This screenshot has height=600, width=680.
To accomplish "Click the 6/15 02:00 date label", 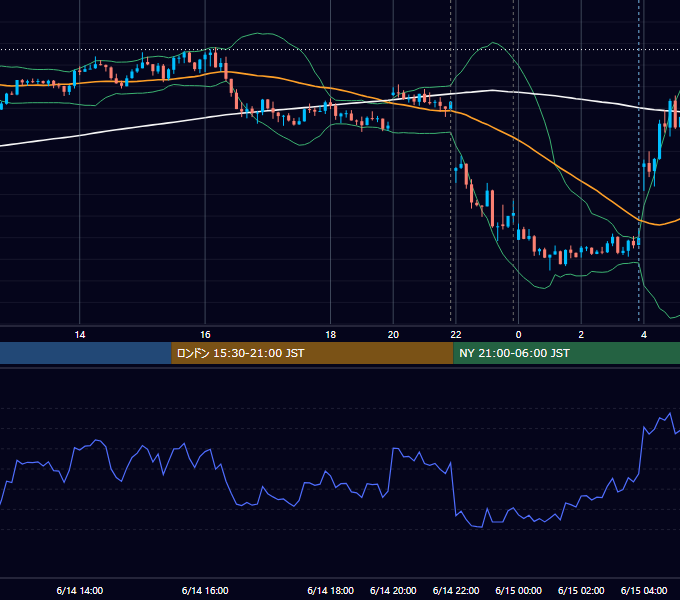I will (581, 590).
